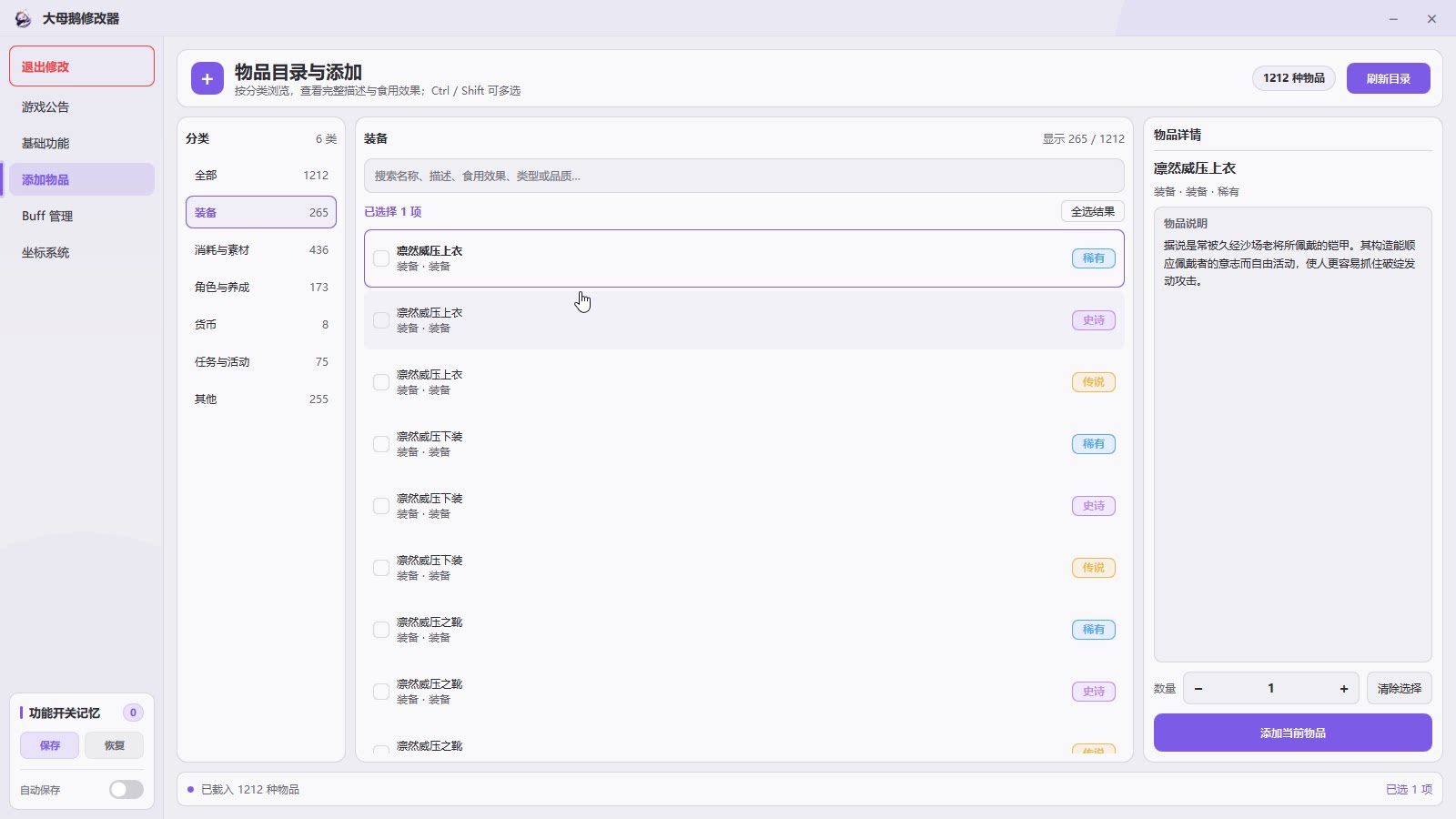The width and height of the screenshot is (1456, 819).
Task: Click the 已选 1 项 status text
Action: click(1409, 789)
